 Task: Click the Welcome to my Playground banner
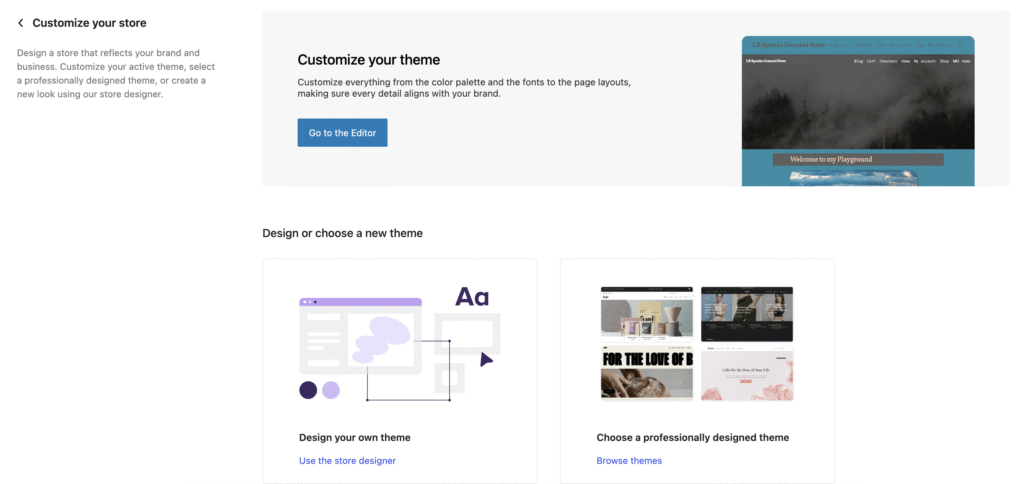tap(857, 159)
